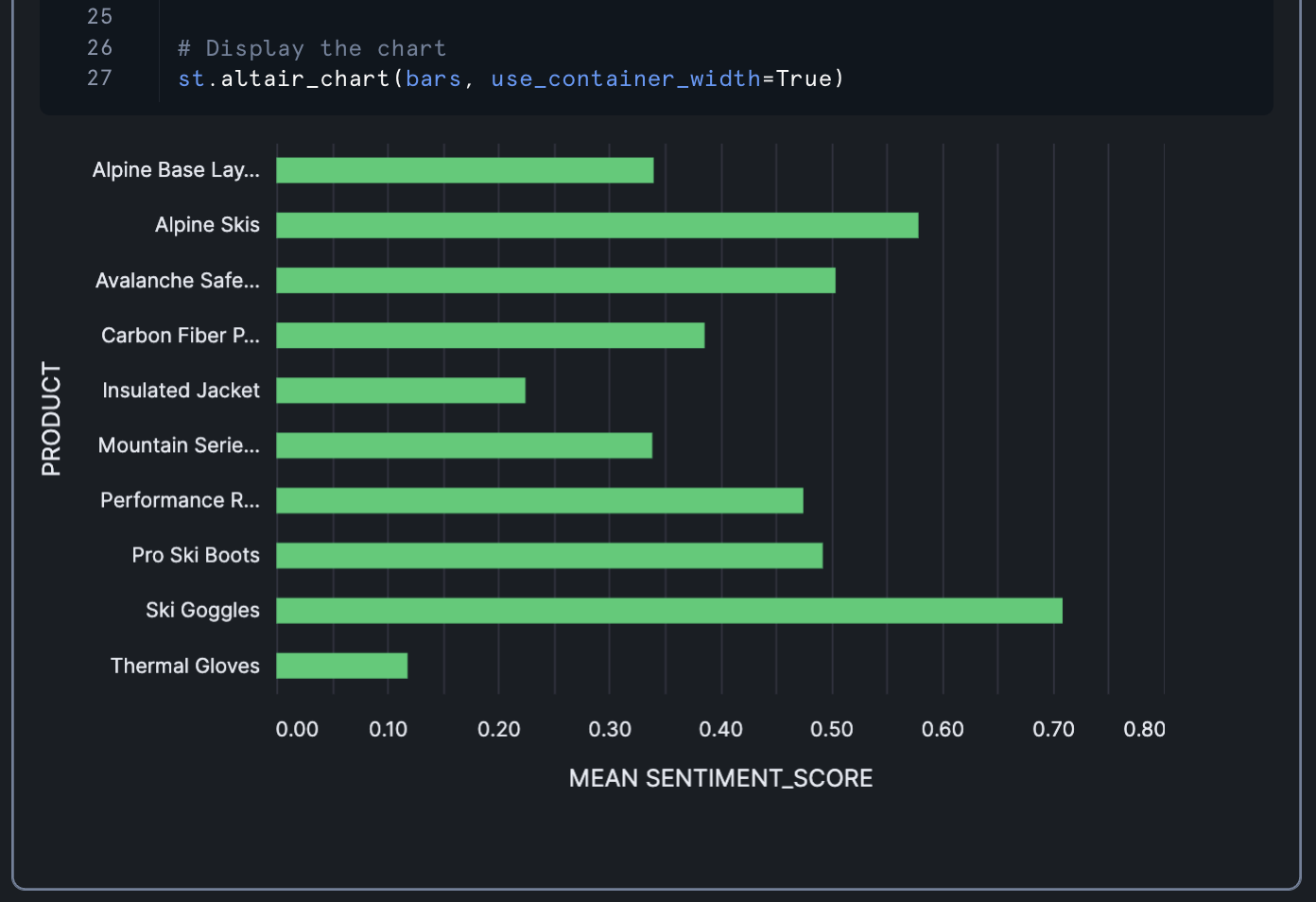Select the Thermal Gloves bar

[x=341, y=666]
